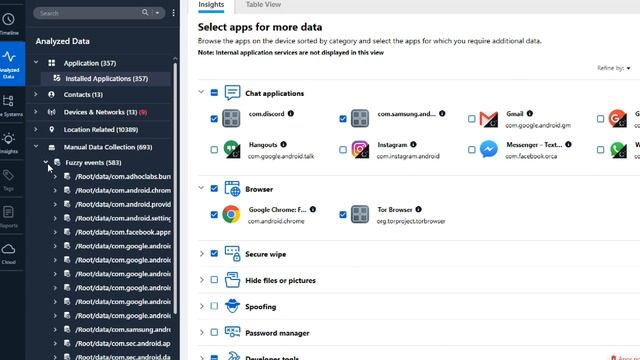Click the Analyzed Data tree scrollbar

(175, 188)
